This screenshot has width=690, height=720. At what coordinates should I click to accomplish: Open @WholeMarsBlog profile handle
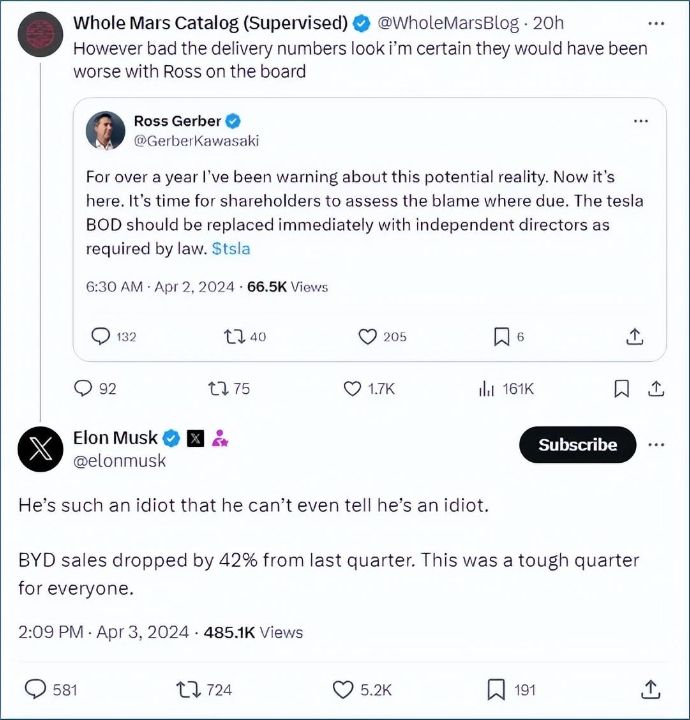point(448,23)
